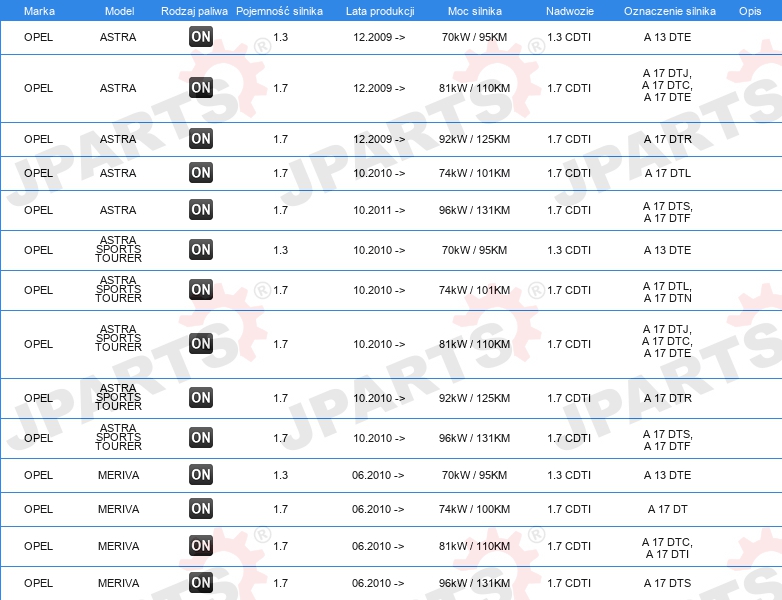Select 'A 17 DTS, A 17 DTF' in Sports Tourer row
782x600 pixels.
point(667,440)
